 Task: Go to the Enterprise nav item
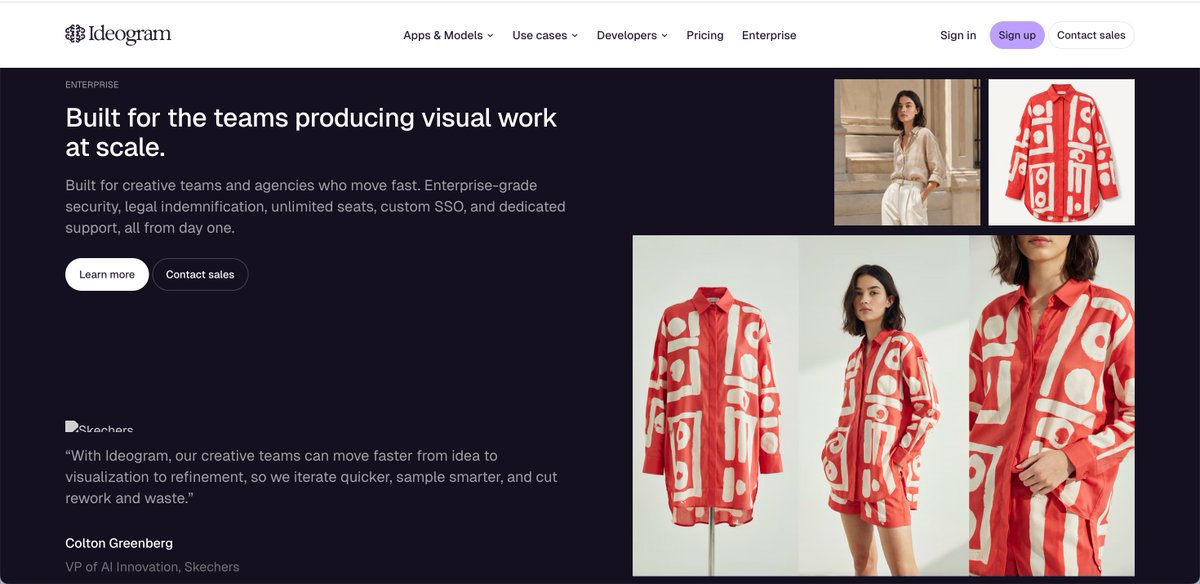(x=769, y=35)
